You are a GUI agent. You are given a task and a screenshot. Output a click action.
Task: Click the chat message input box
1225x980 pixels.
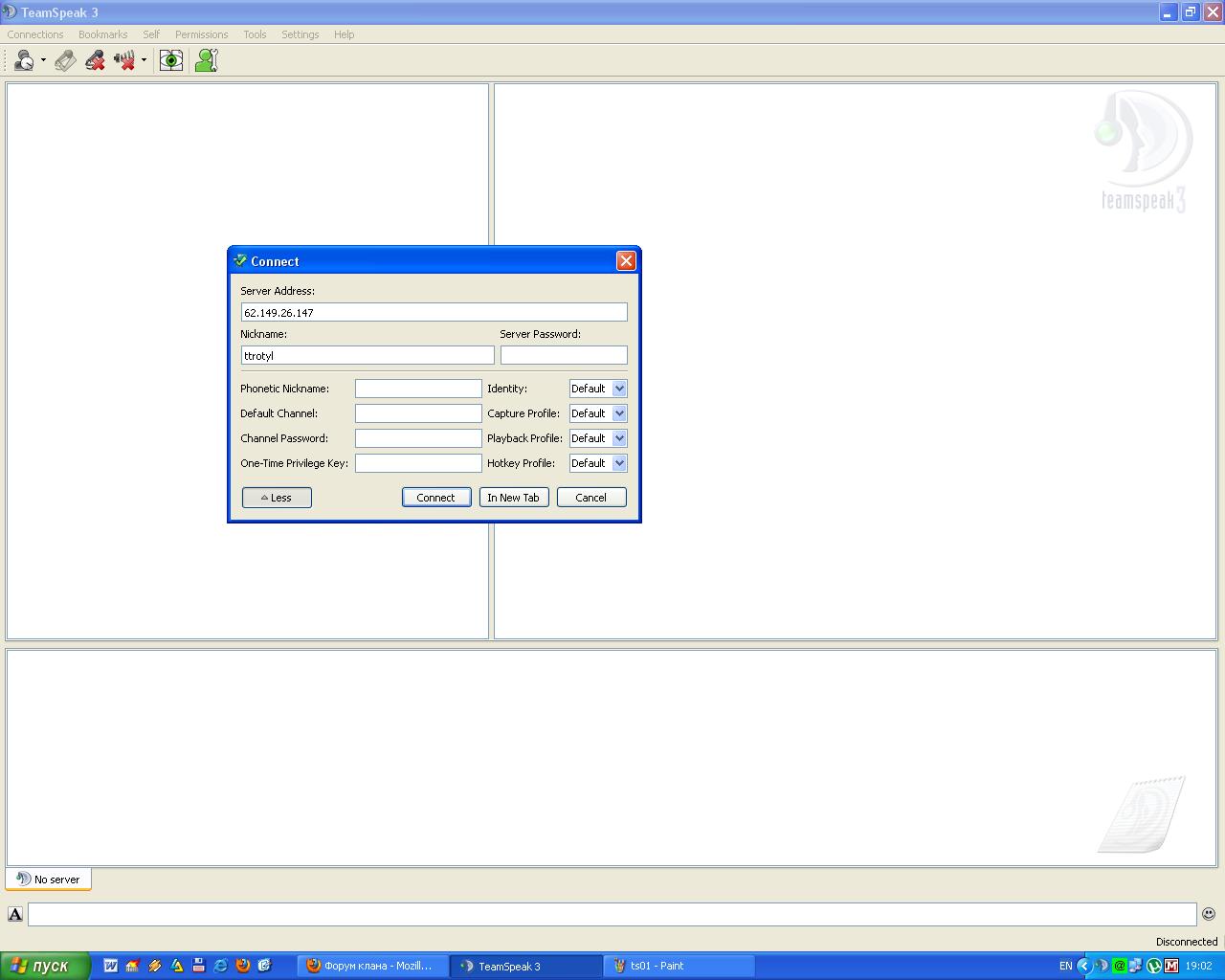tap(612, 914)
